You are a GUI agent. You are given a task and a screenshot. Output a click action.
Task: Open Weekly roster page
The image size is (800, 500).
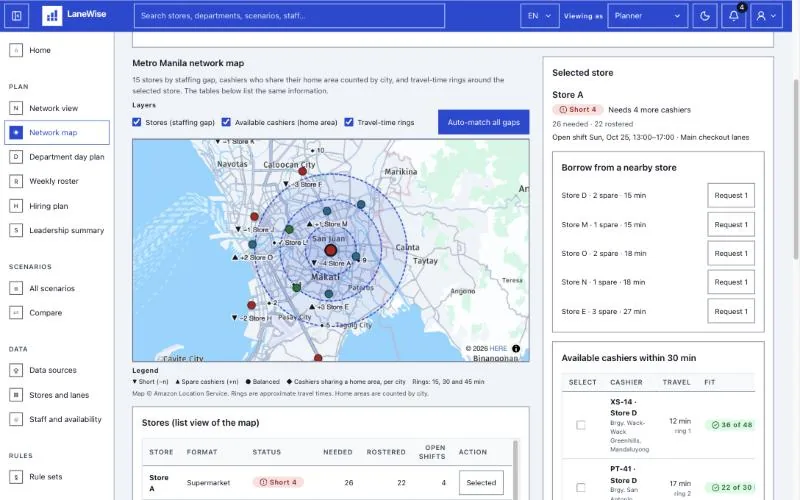[x=57, y=181]
